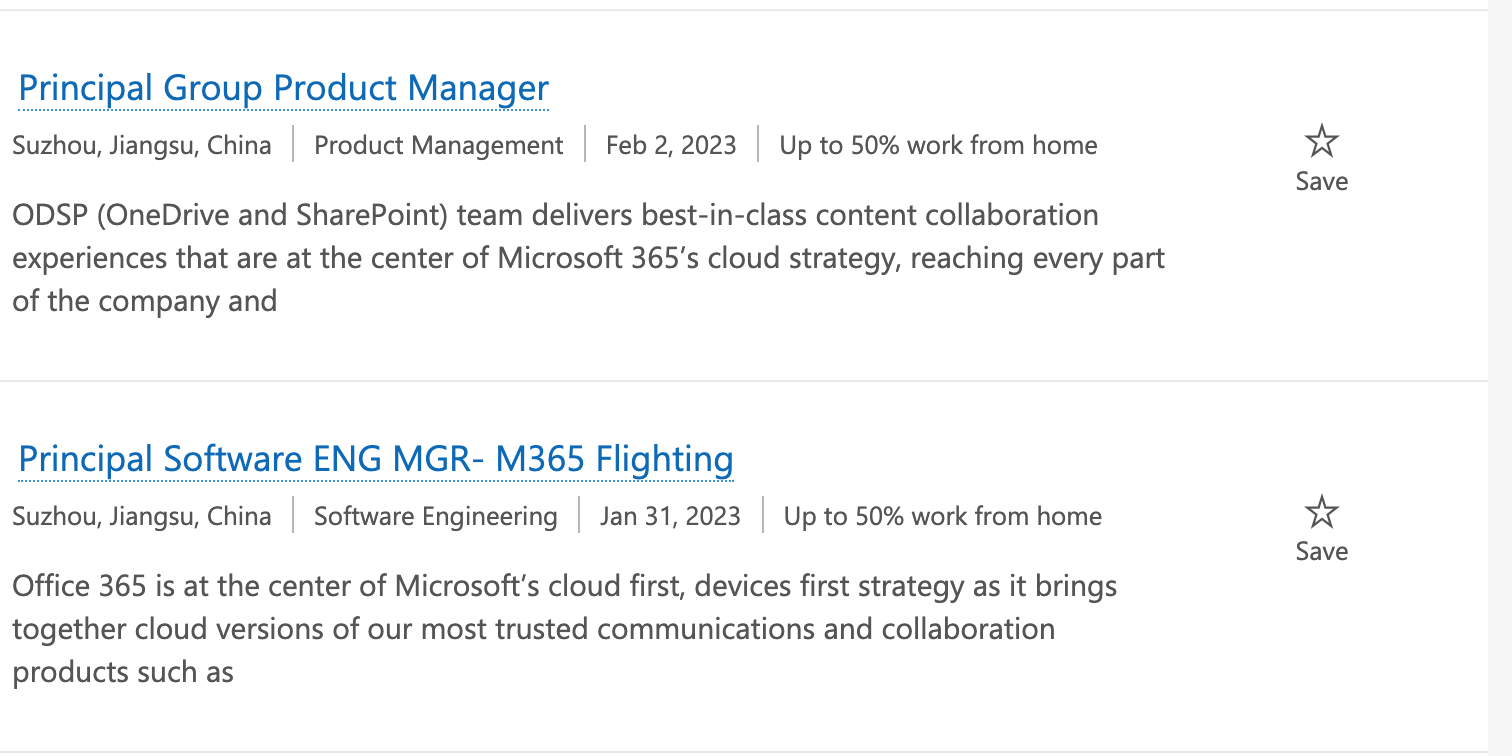Viewport: 1512px width, 756px height.
Task: Click Save label under M365 Flighting star
Action: [x=1321, y=551]
